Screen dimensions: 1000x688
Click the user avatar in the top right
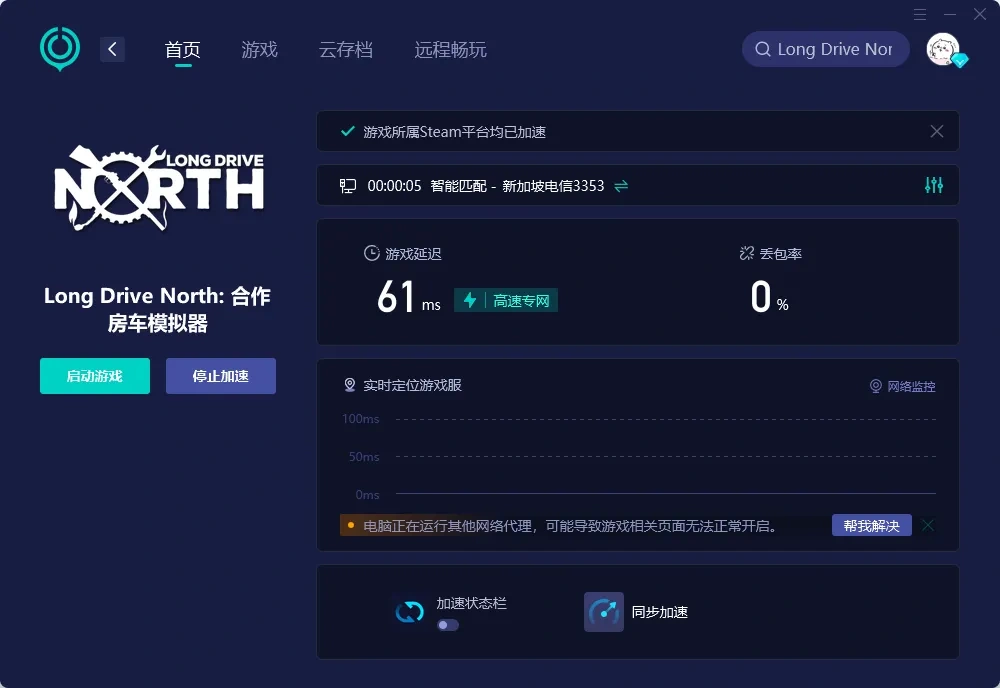941,48
